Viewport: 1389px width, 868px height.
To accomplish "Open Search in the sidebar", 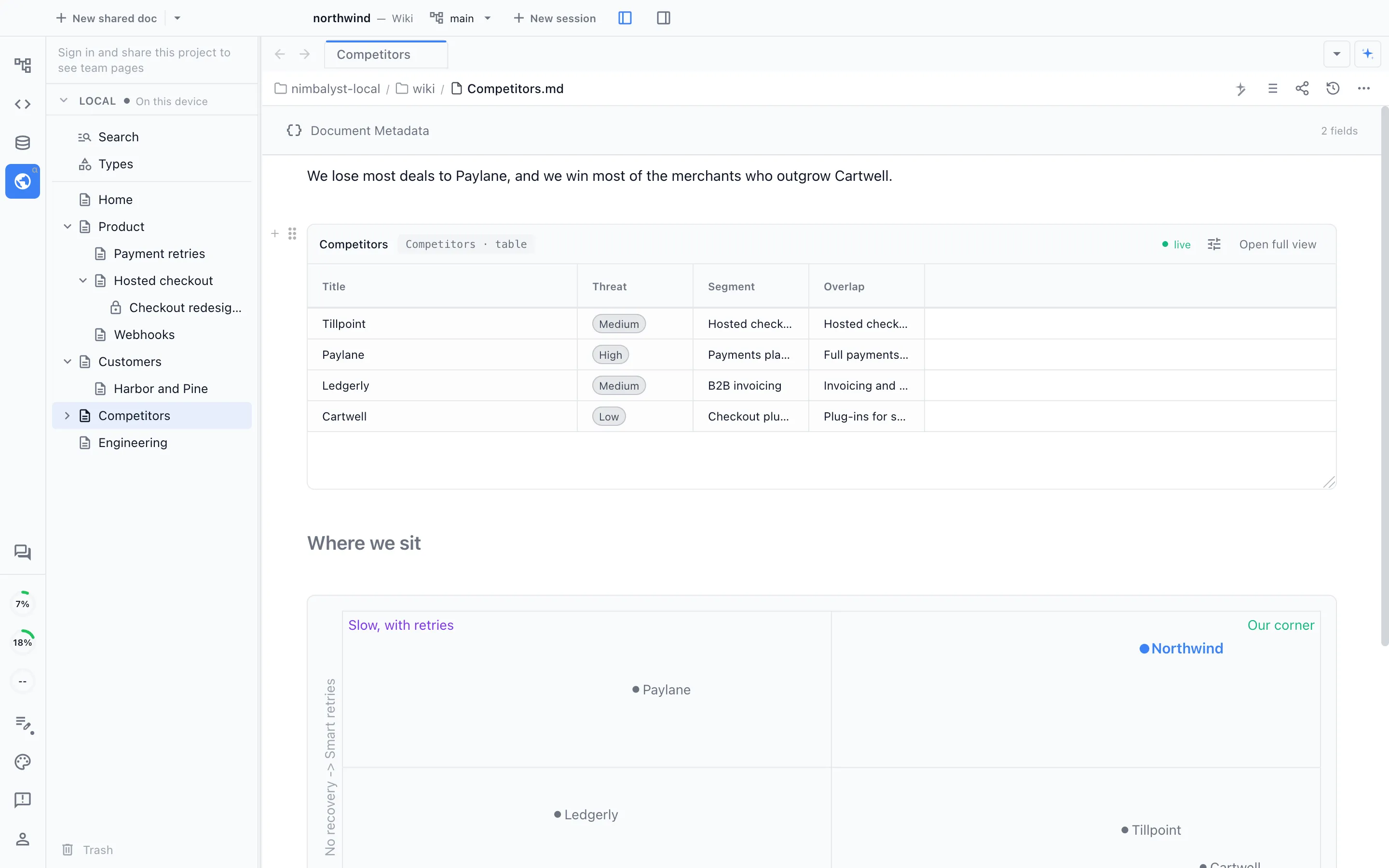I will (x=151, y=137).
